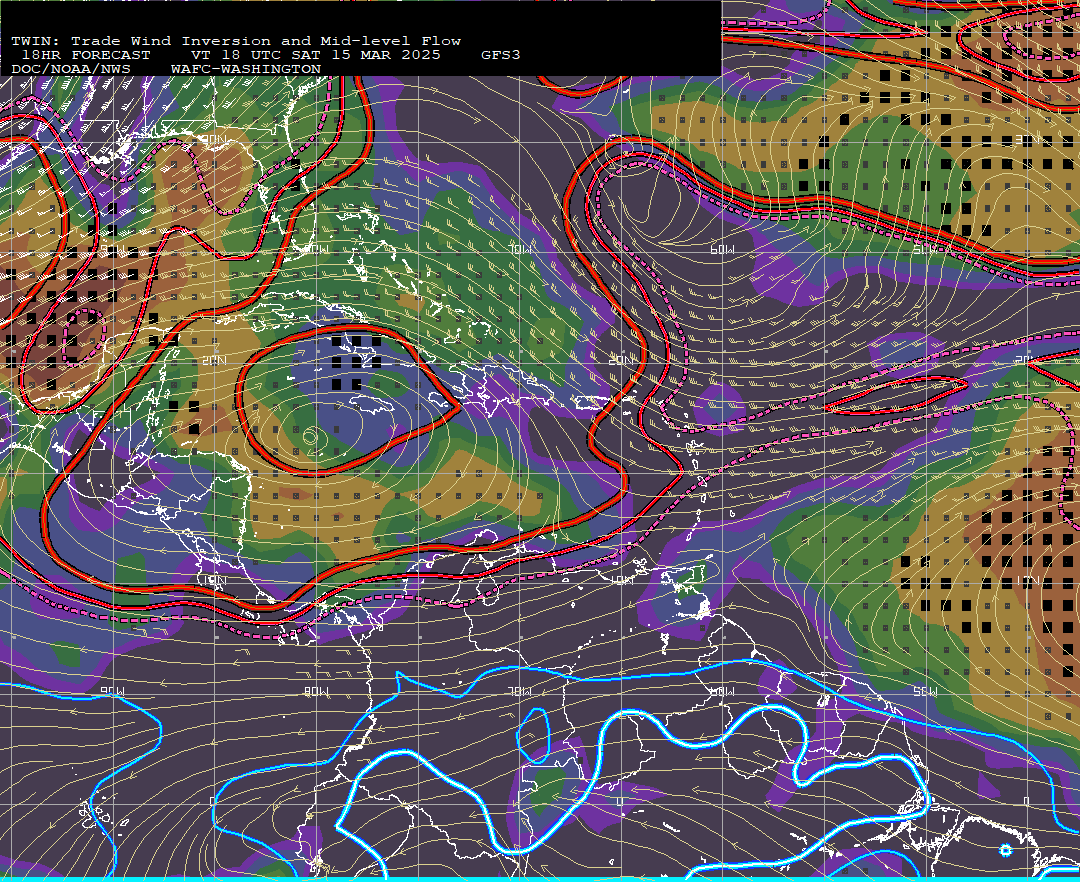The image size is (1080, 882).
Task: Click the 20N latitude label near the Yucatan
Action: pyautogui.click(x=214, y=360)
